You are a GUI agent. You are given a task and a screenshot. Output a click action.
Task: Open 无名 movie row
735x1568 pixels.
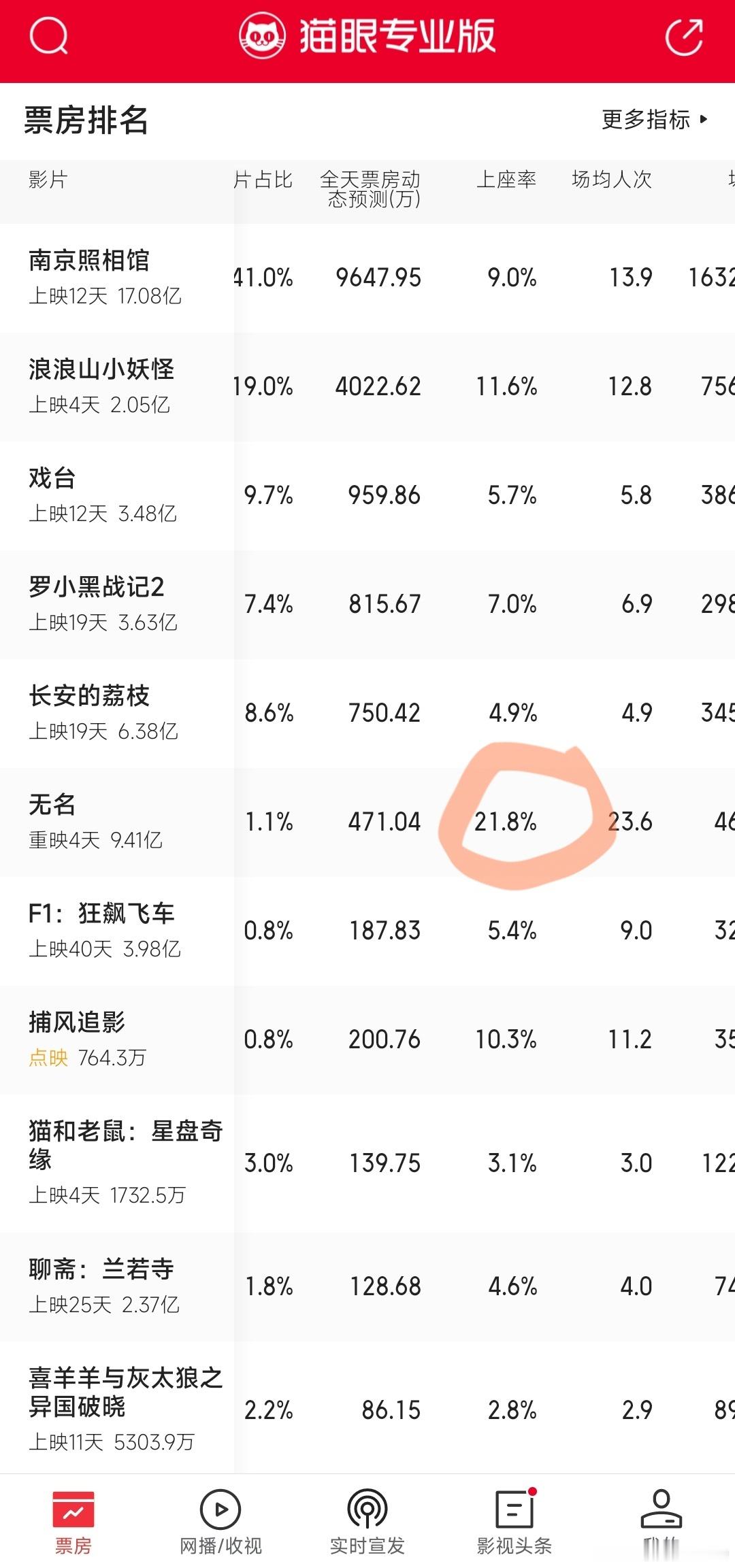pyautogui.click(x=367, y=822)
